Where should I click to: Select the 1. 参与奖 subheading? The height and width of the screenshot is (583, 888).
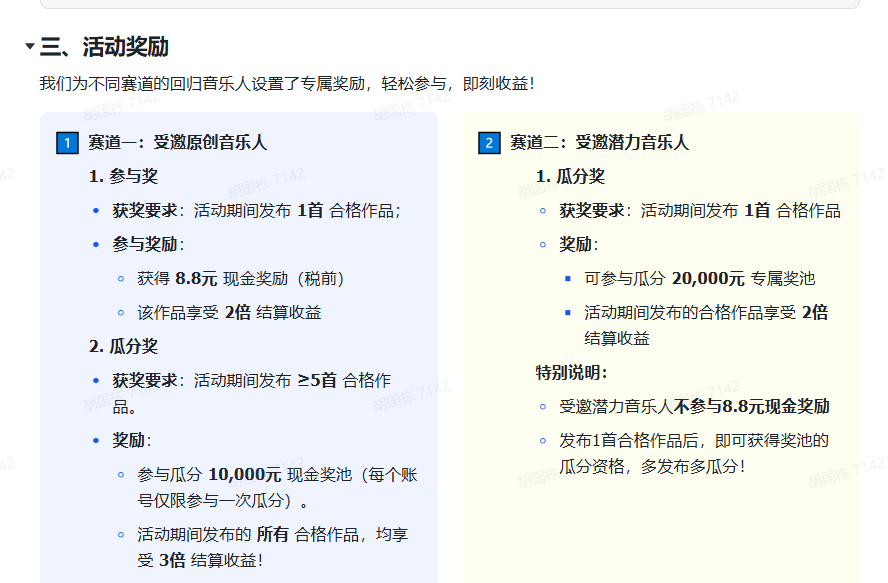[x=123, y=177]
